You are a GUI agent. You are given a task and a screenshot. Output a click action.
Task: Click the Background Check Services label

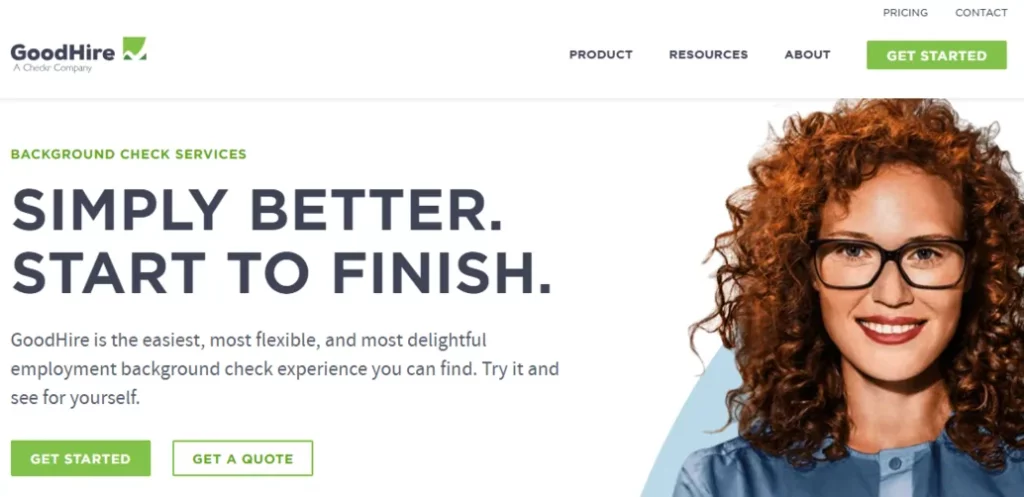pos(129,155)
